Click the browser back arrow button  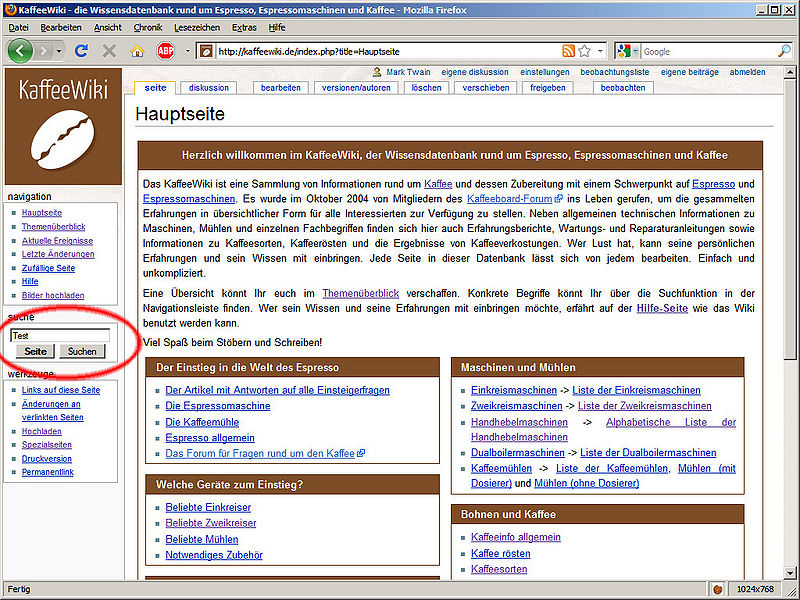tap(21, 50)
